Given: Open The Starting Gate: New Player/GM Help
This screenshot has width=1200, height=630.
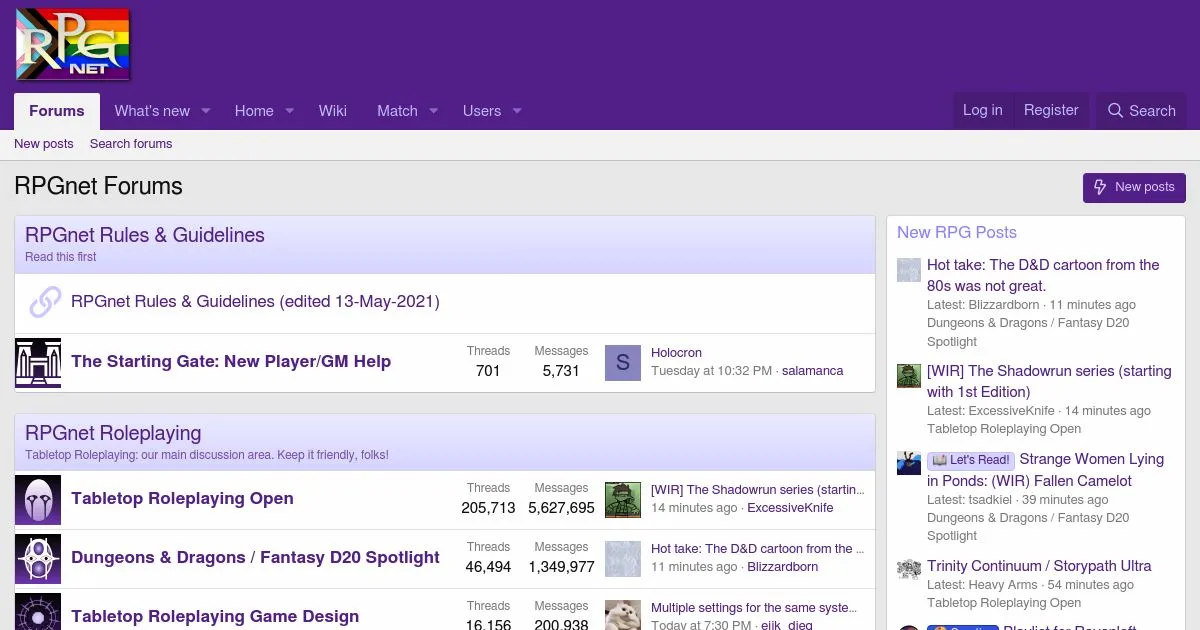Looking at the screenshot, I should coord(231,361).
